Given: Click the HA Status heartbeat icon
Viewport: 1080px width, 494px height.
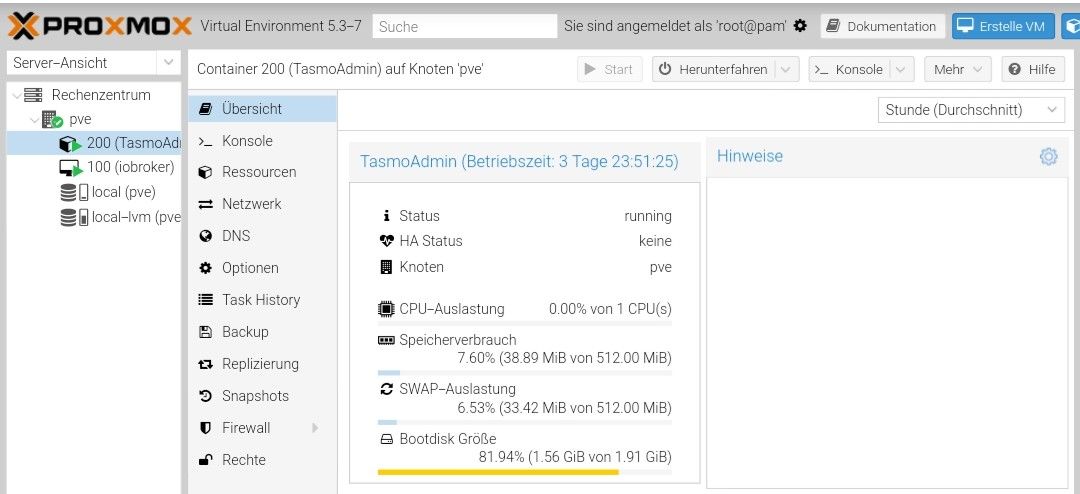Looking at the screenshot, I should (x=386, y=241).
